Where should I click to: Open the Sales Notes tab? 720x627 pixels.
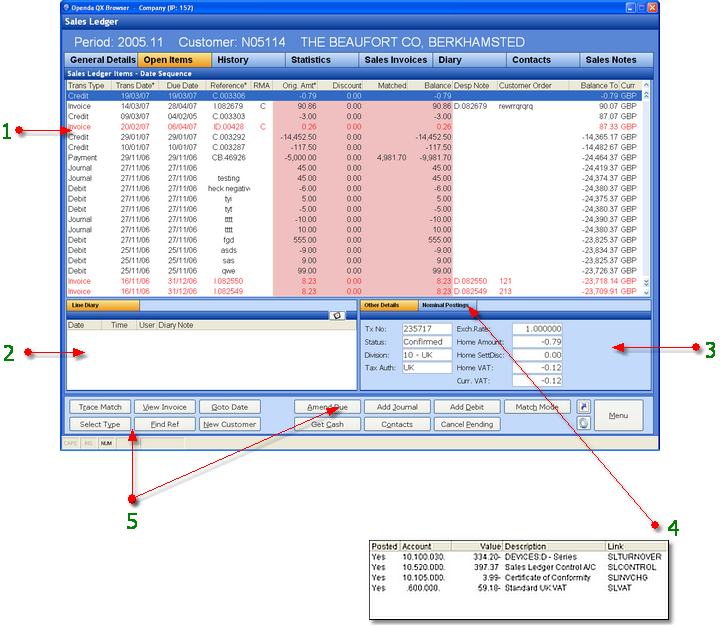point(617,60)
